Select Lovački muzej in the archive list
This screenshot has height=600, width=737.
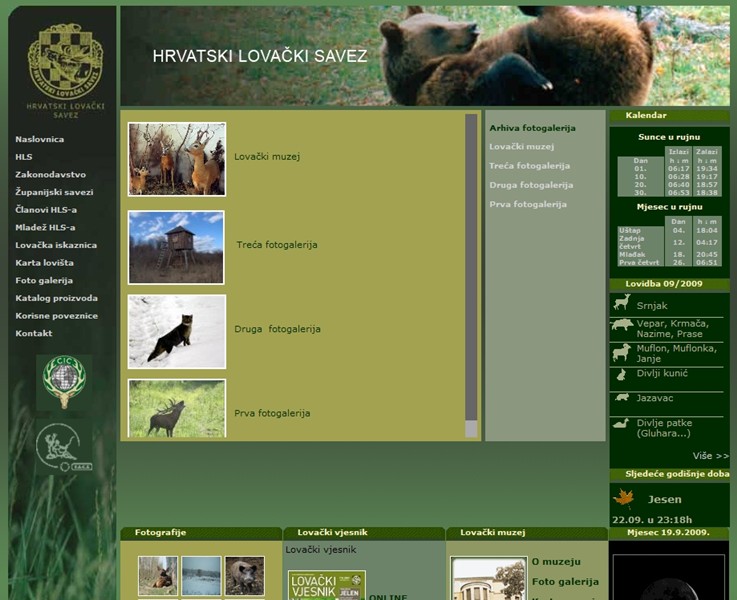522,147
